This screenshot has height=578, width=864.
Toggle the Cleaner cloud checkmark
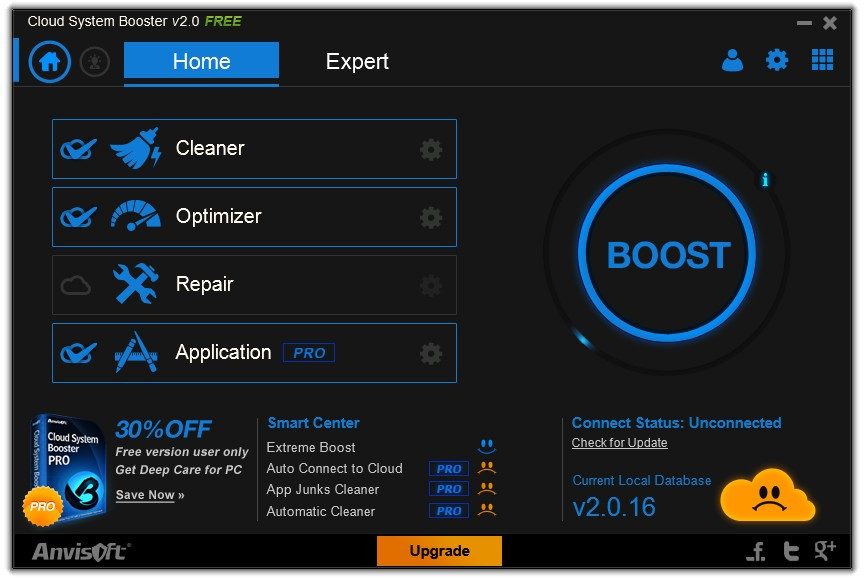pyautogui.click(x=78, y=149)
